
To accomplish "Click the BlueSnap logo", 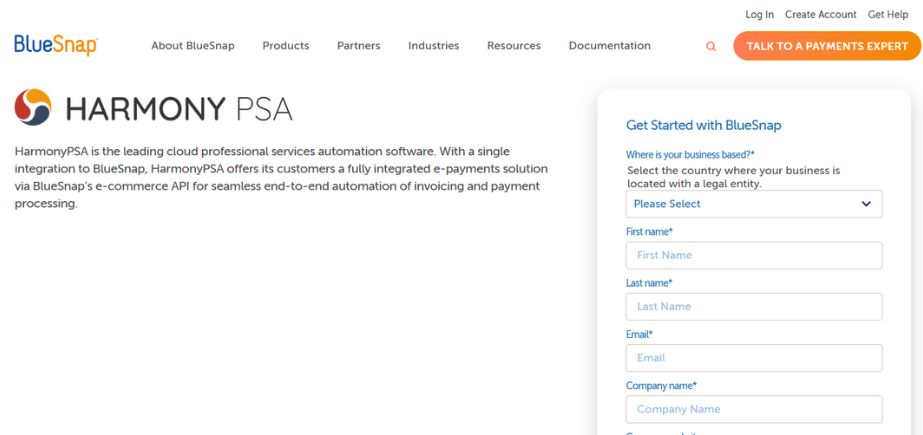I will (56, 45).
